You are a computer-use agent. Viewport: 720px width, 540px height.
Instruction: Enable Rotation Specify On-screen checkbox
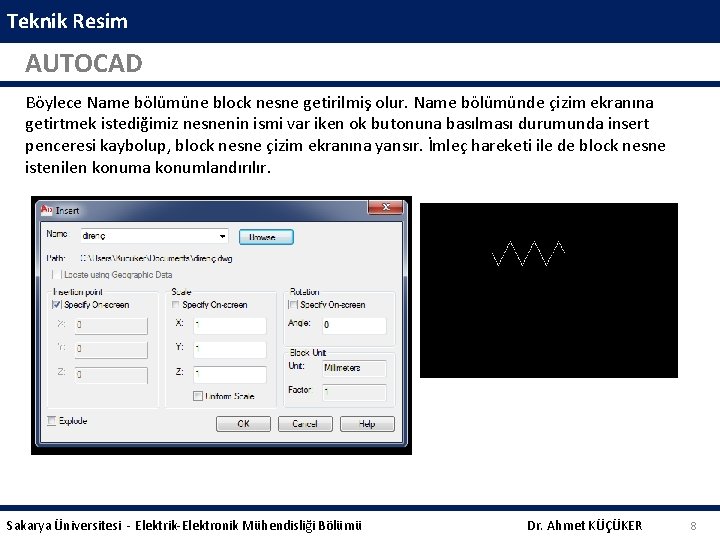tap(292, 304)
